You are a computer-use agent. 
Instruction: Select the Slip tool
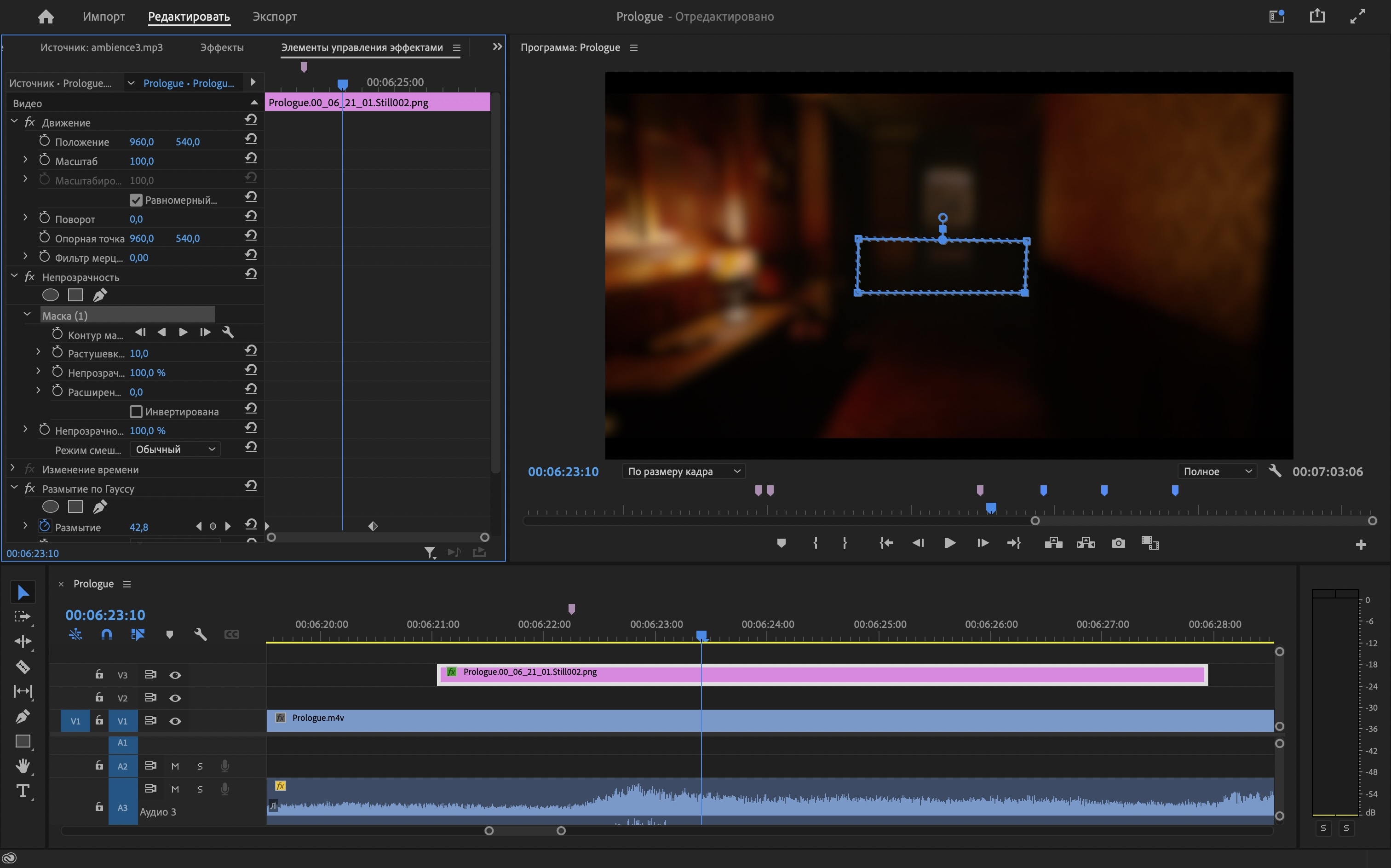[x=23, y=691]
